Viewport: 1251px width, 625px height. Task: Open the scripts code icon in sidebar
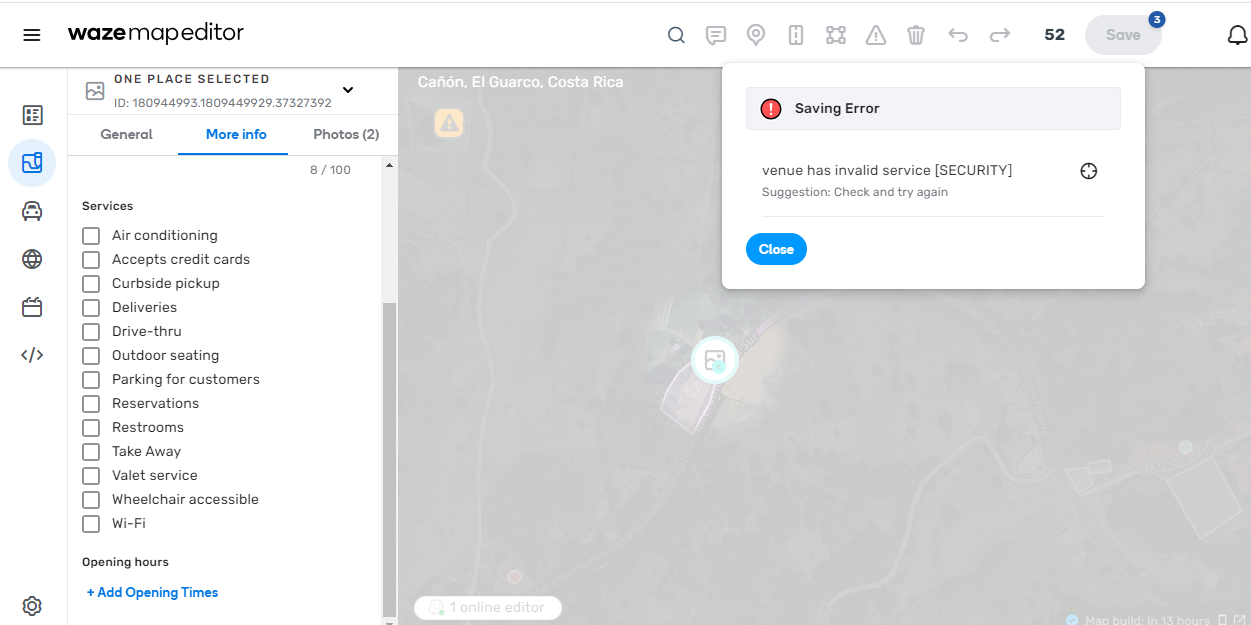click(32, 355)
